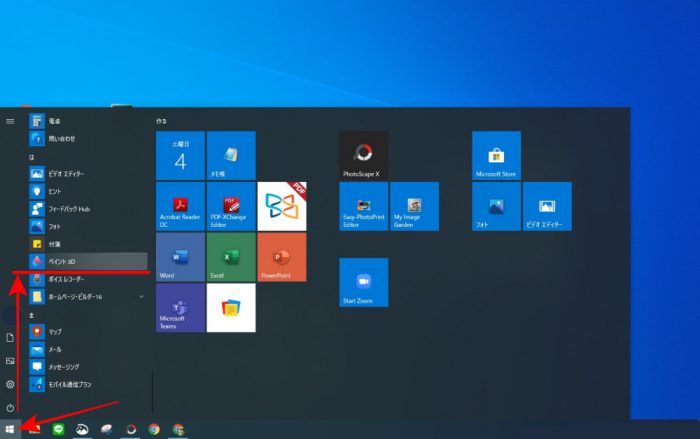Open the マップ app
The height and width of the screenshot is (439, 700).
88,332
